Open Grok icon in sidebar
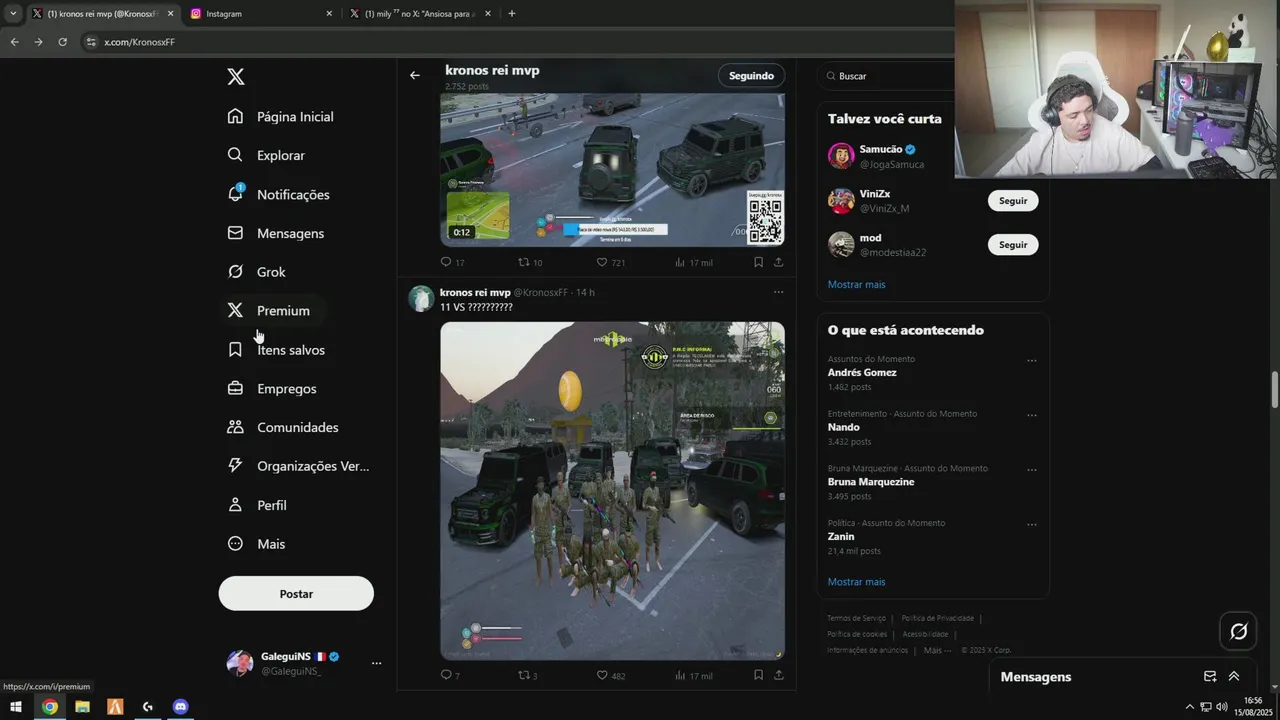Screen dimensions: 1280x720 [235, 272]
